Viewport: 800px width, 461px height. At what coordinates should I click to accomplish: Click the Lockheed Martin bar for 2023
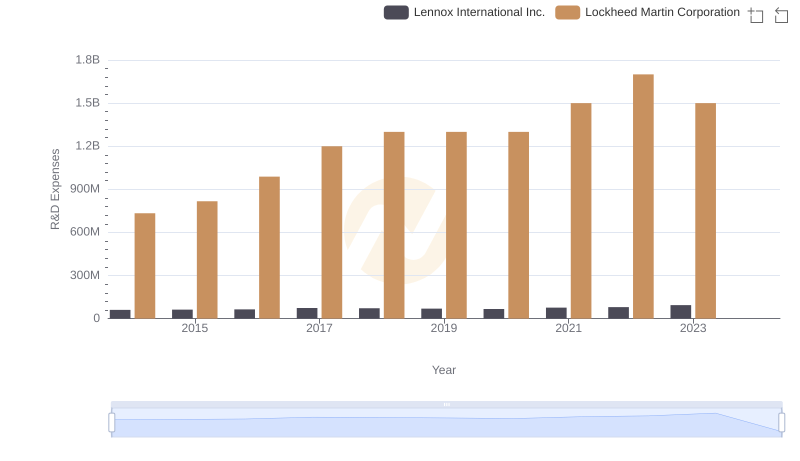[705, 211]
